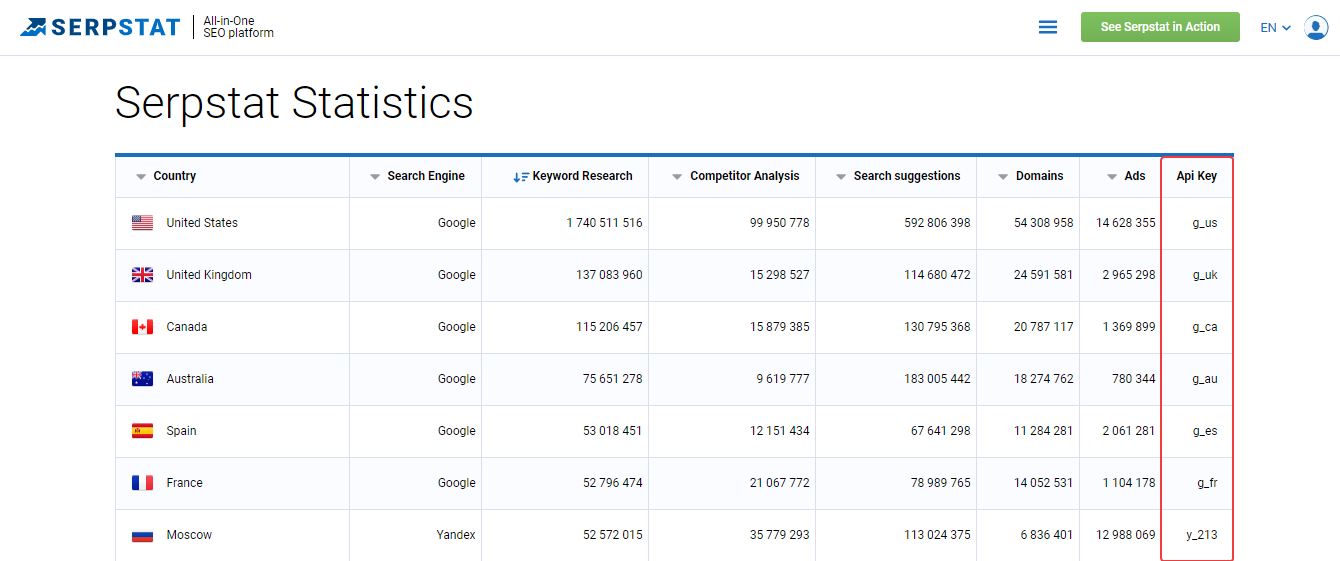Sort by Search Engine column arrow
1340x561 pixels.
(x=375, y=177)
